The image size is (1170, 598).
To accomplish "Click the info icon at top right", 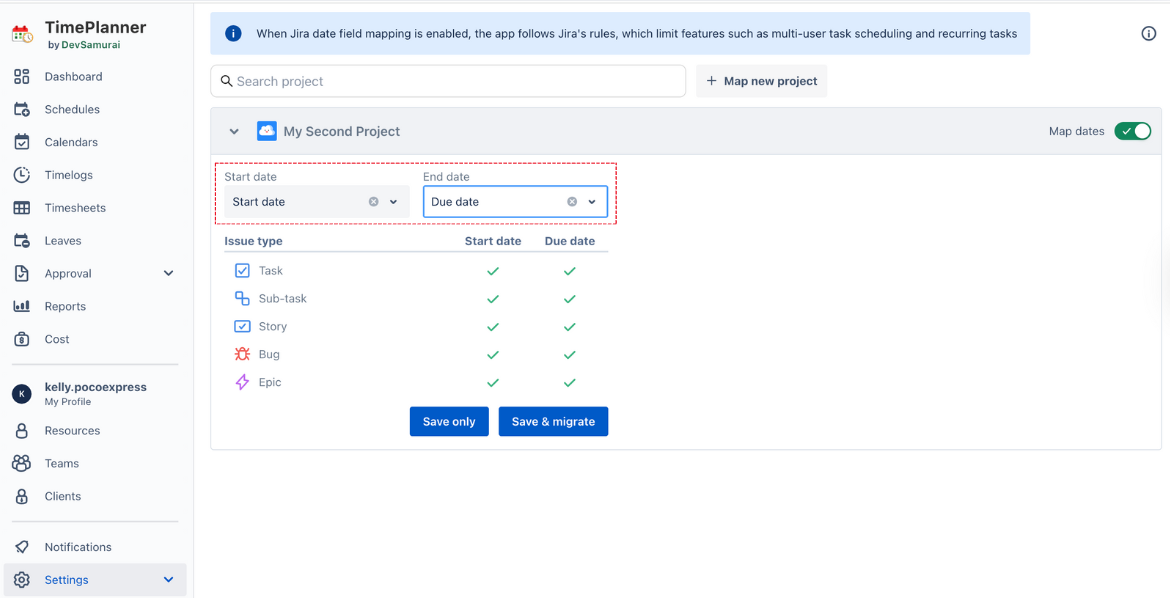I will (1148, 34).
